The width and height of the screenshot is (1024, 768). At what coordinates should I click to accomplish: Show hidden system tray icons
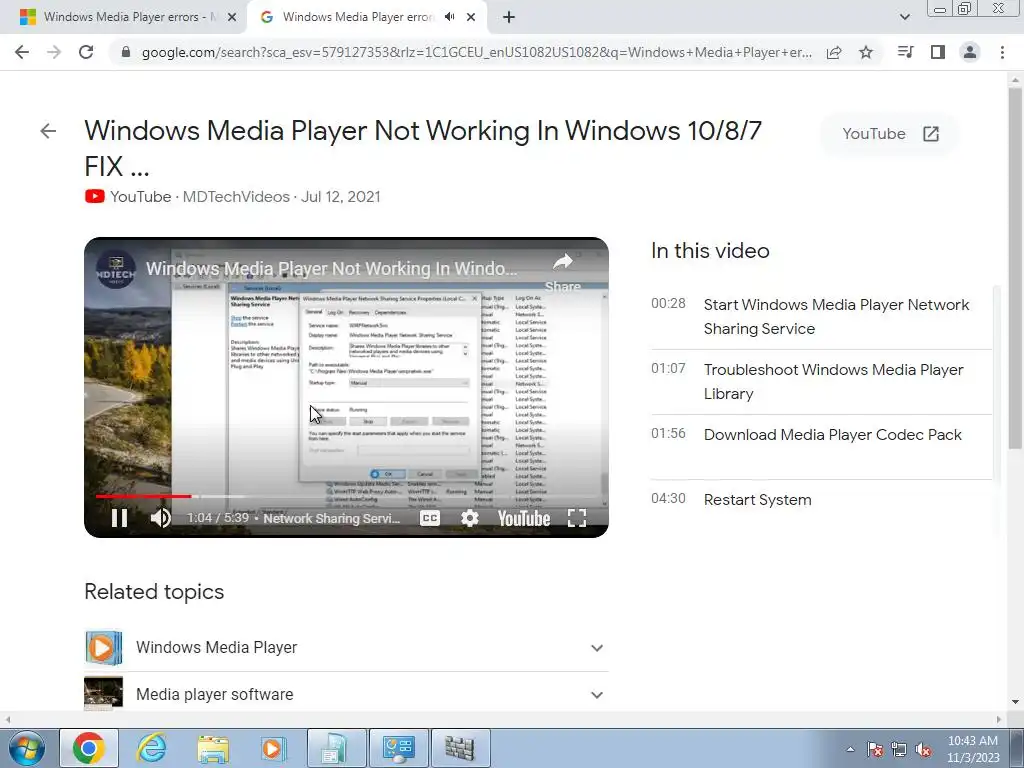[850, 749]
